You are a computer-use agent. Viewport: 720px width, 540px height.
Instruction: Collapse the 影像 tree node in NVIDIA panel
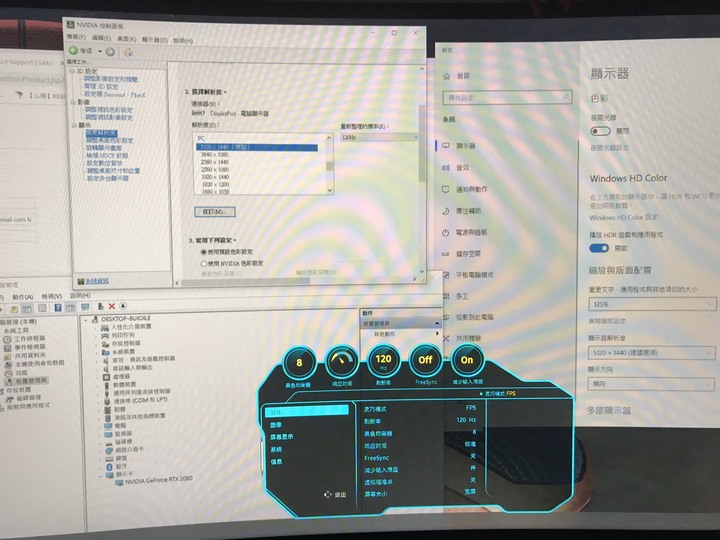(x=73, y=102)
